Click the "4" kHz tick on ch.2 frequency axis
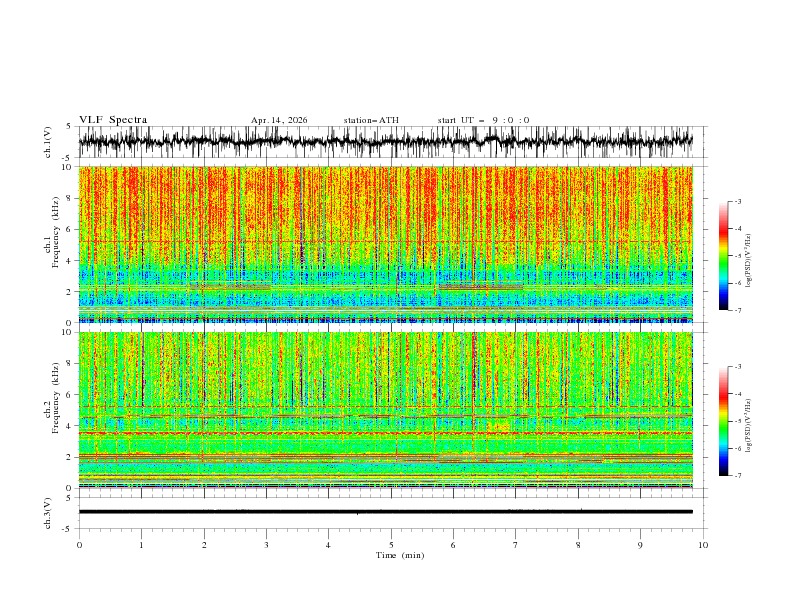The width and height of the screenshot is (792, 612). [70, 426]
